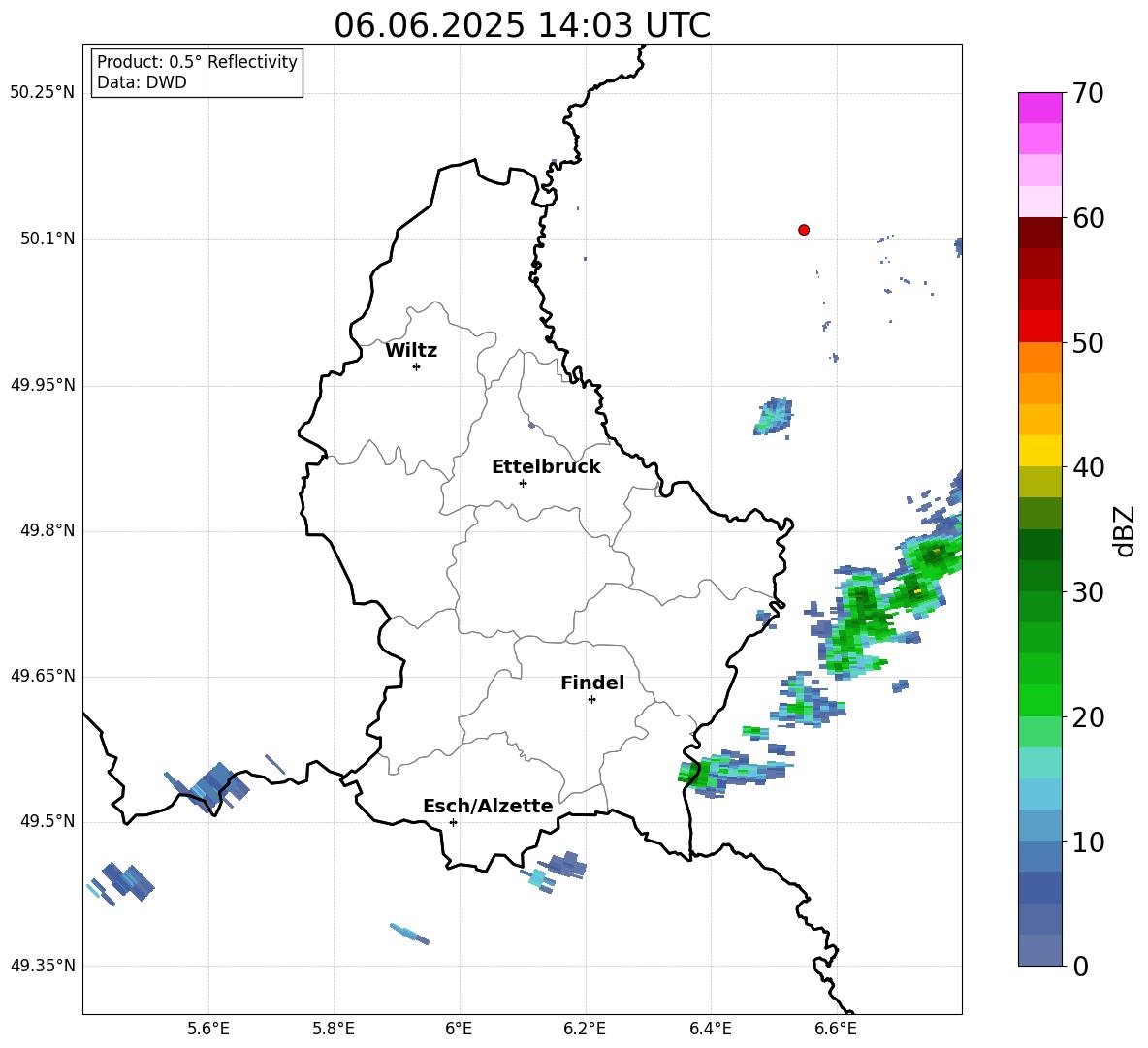The height and width of the screenshot is (1048, 1148).
Task: Click the magenta 70 dBZ colorbar segment
Action: (1039, 108)
